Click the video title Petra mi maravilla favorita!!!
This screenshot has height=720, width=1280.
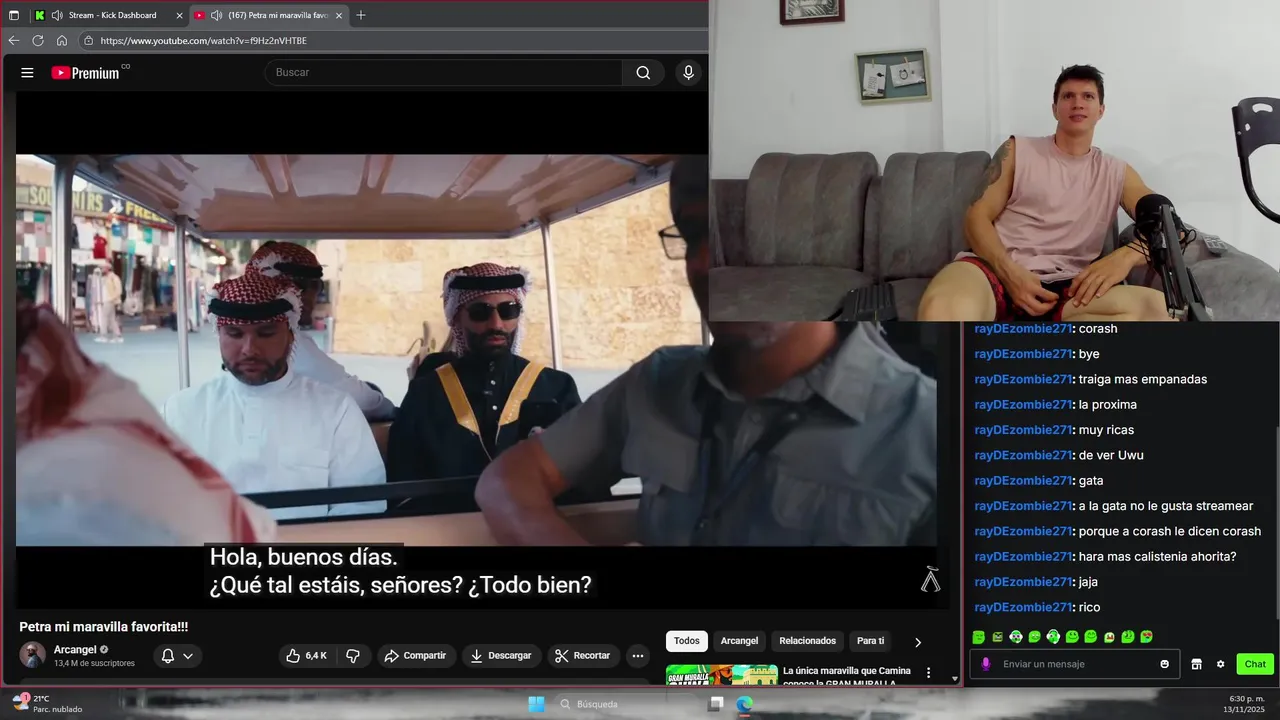pyautogui.click(x=104, y=627)
